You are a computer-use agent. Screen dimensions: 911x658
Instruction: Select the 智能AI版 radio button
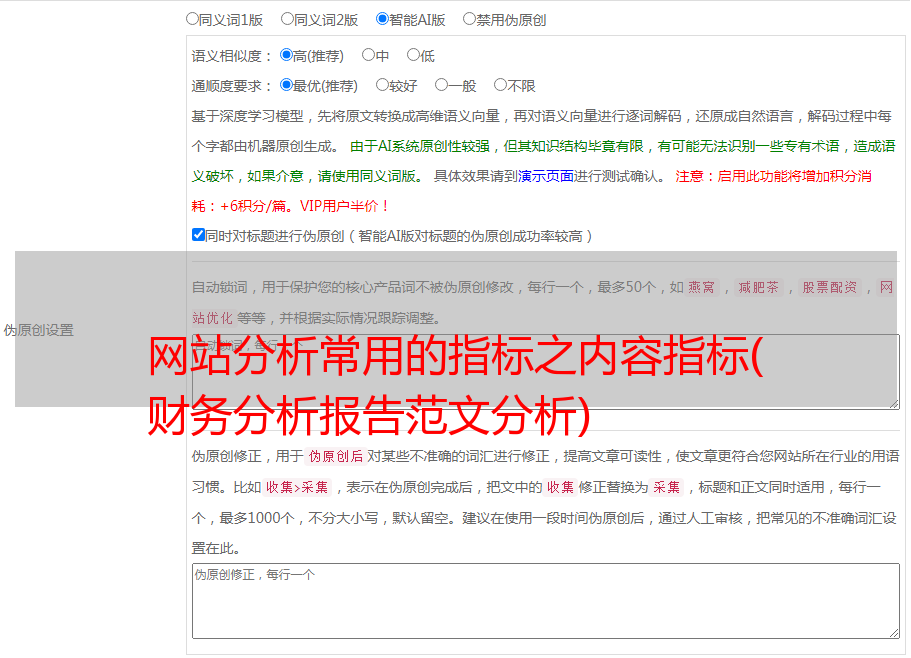click(x=382, y=19)
